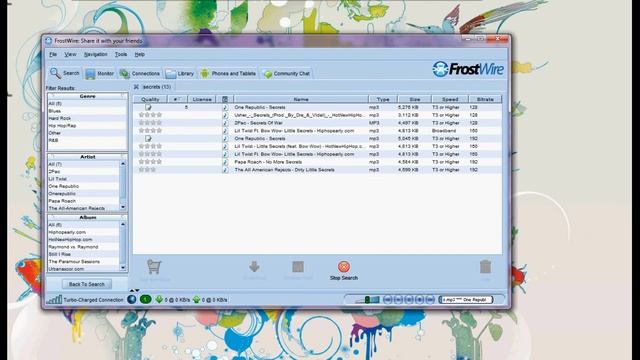Viewport: 640px width, 360px height.
Task: Click music note icon beside Papa Roach result
Action: [x=225, y=162]
